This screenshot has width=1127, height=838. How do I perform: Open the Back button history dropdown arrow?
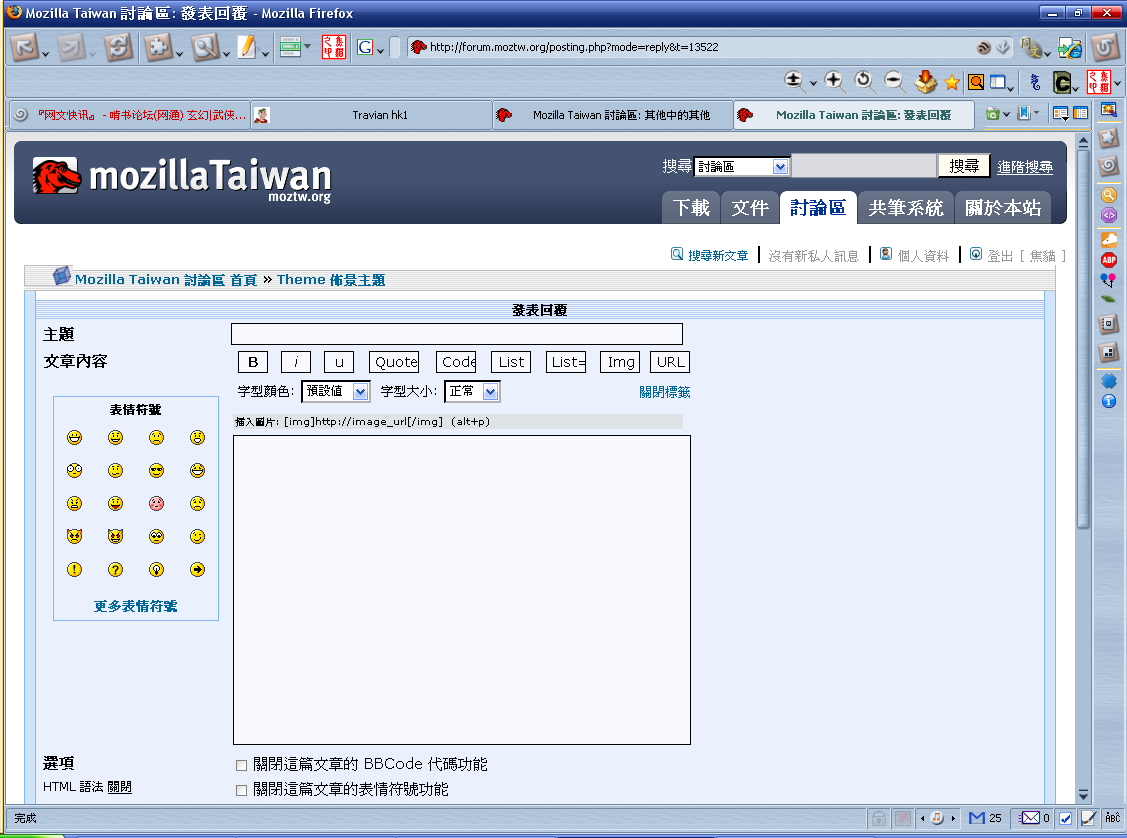(x=45, y=54)
